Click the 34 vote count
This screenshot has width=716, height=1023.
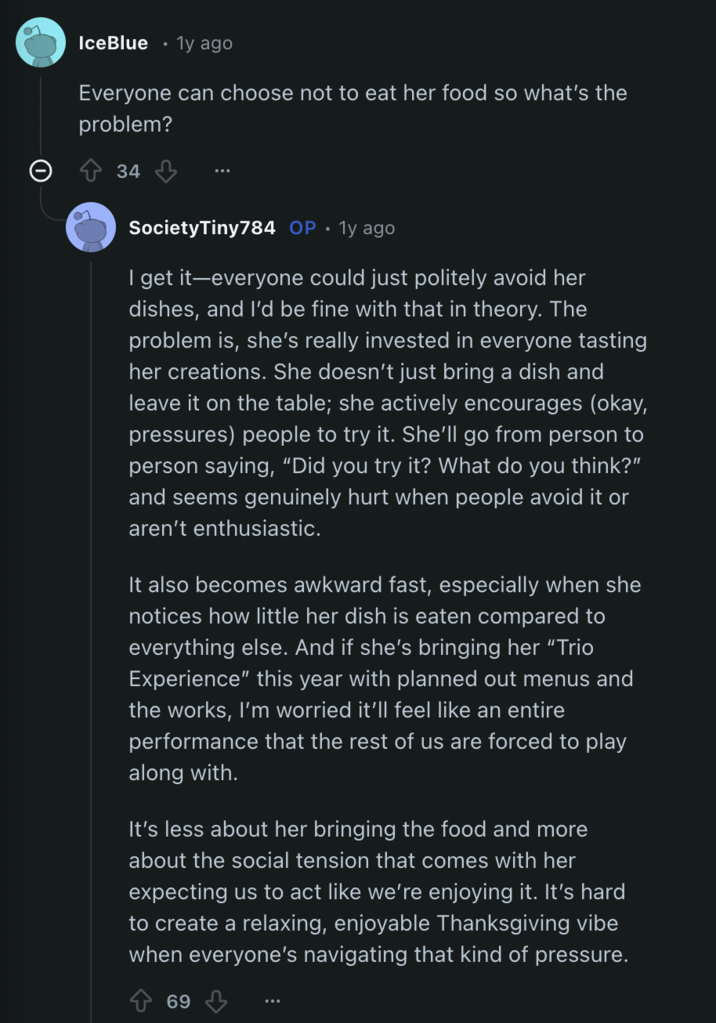[x=128, y=171]
